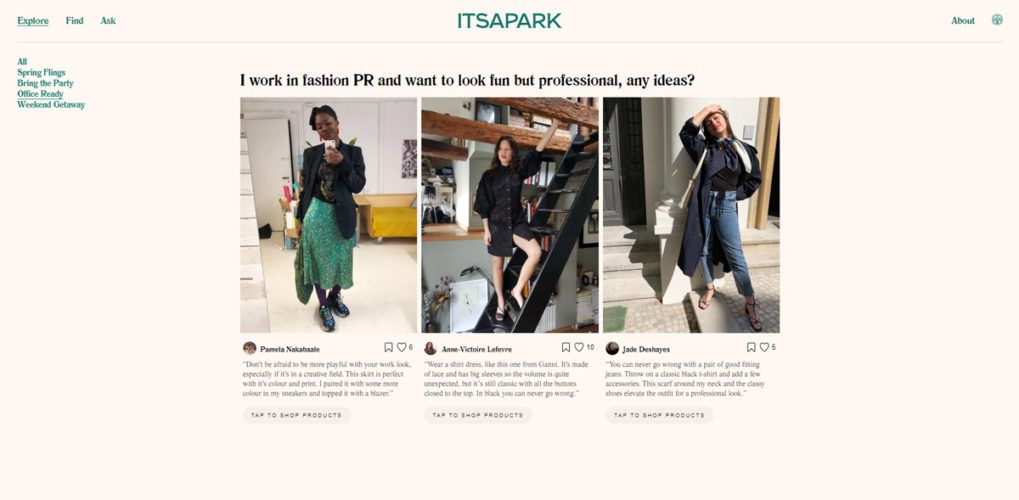Filter by Weekend Getaway category
Image resolution: width=1019 pixels, height=500 pixels.
[x=51, y=105]
